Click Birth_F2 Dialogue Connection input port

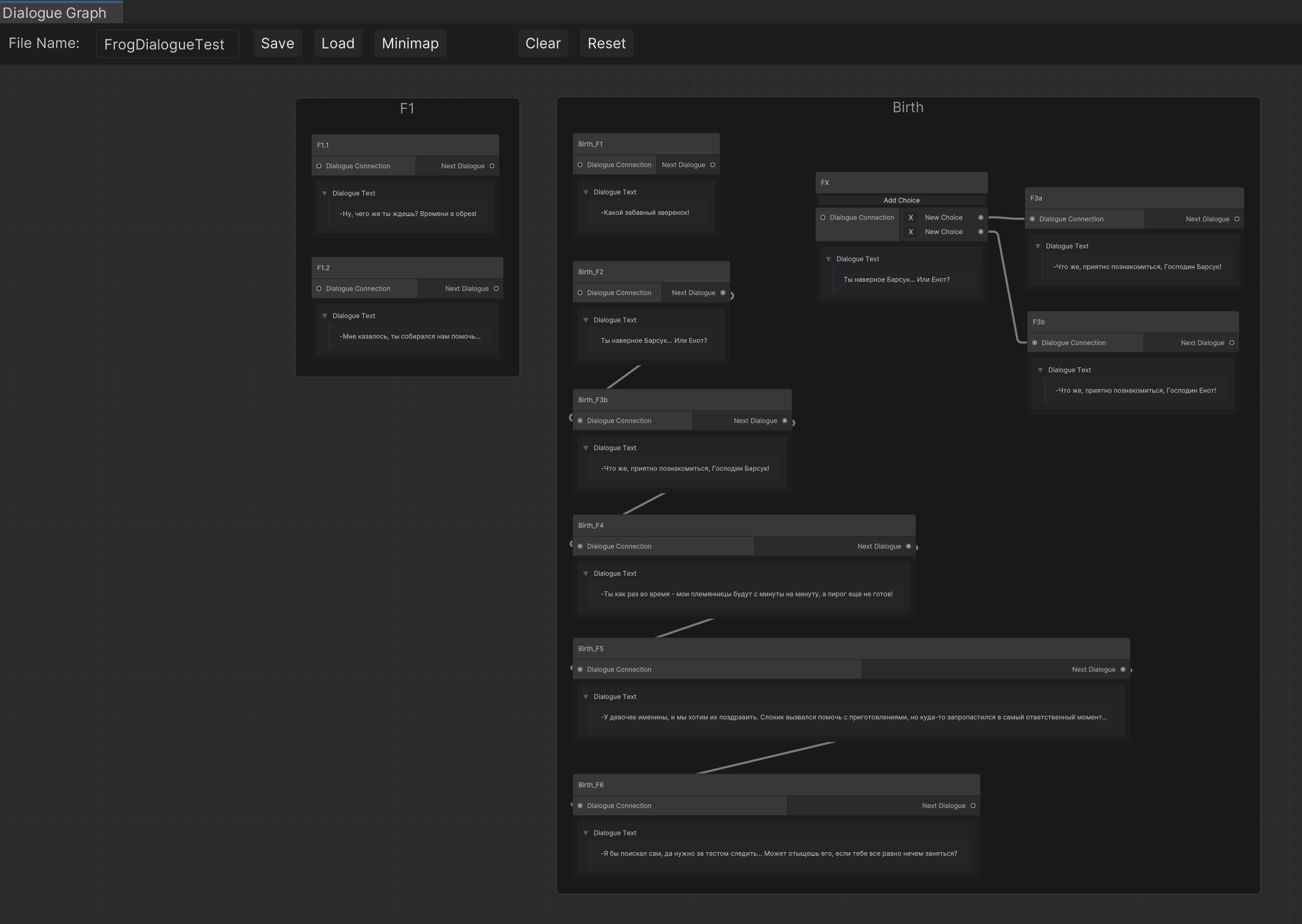point(580,293)
